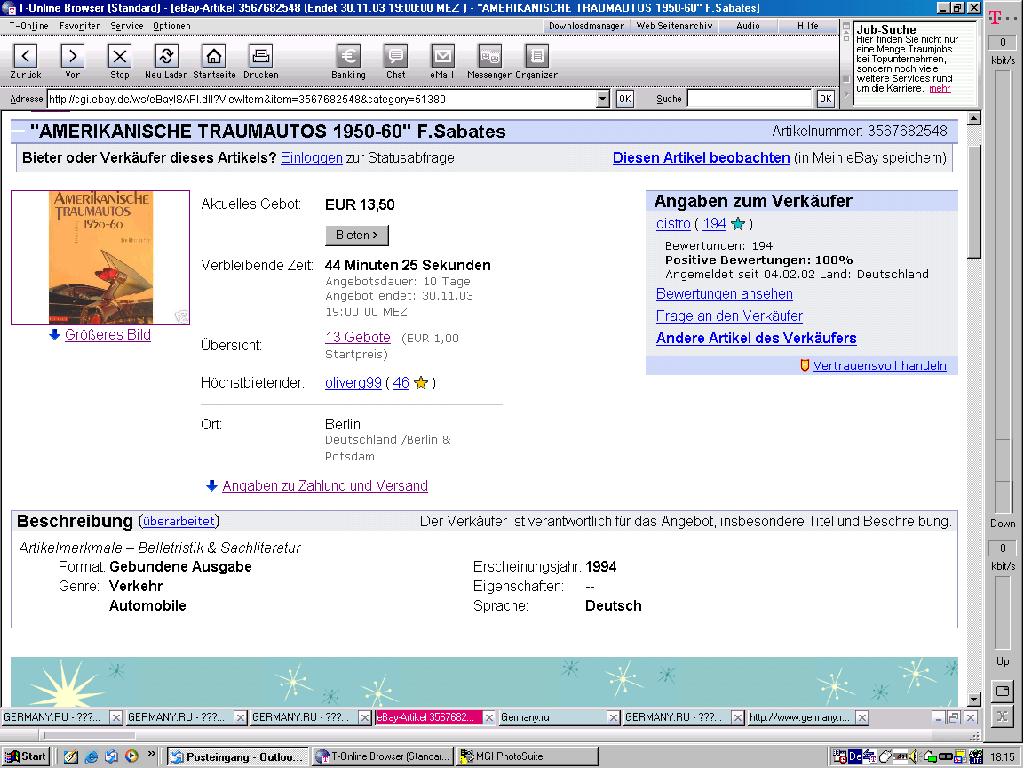
Task: Confirm the address with its OK button
Action: pyautogui.click(x=625, y=99)
